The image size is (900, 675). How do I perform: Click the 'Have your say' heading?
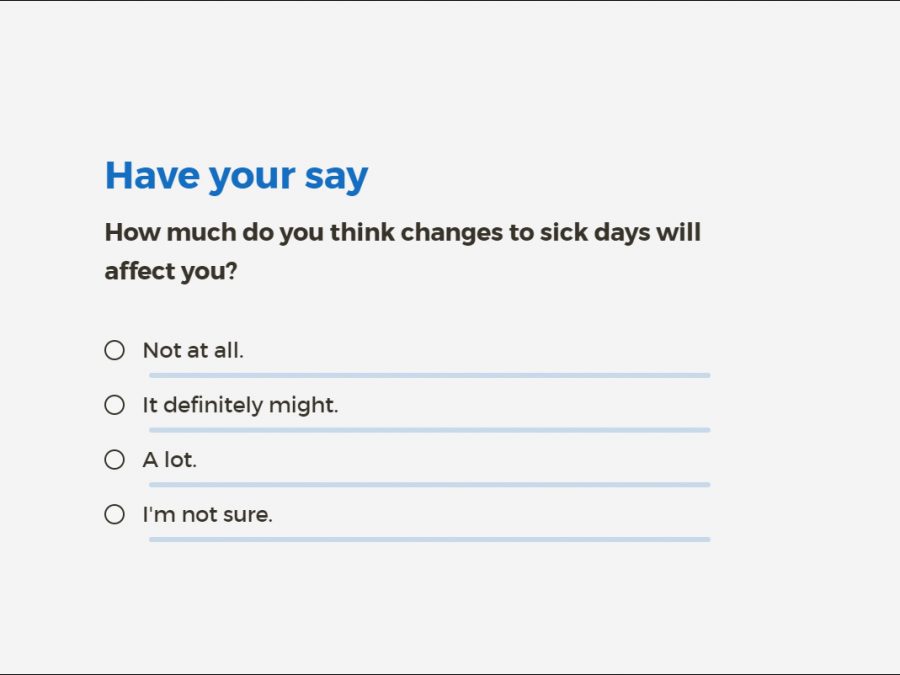tap(236, 176)
